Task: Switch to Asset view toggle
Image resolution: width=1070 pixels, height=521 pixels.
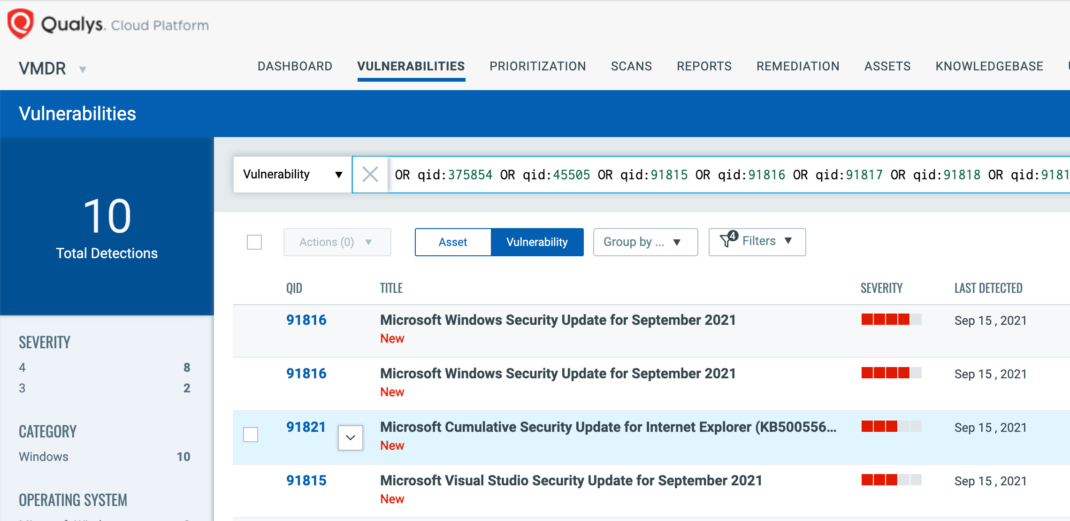Action: pos(452,242)
